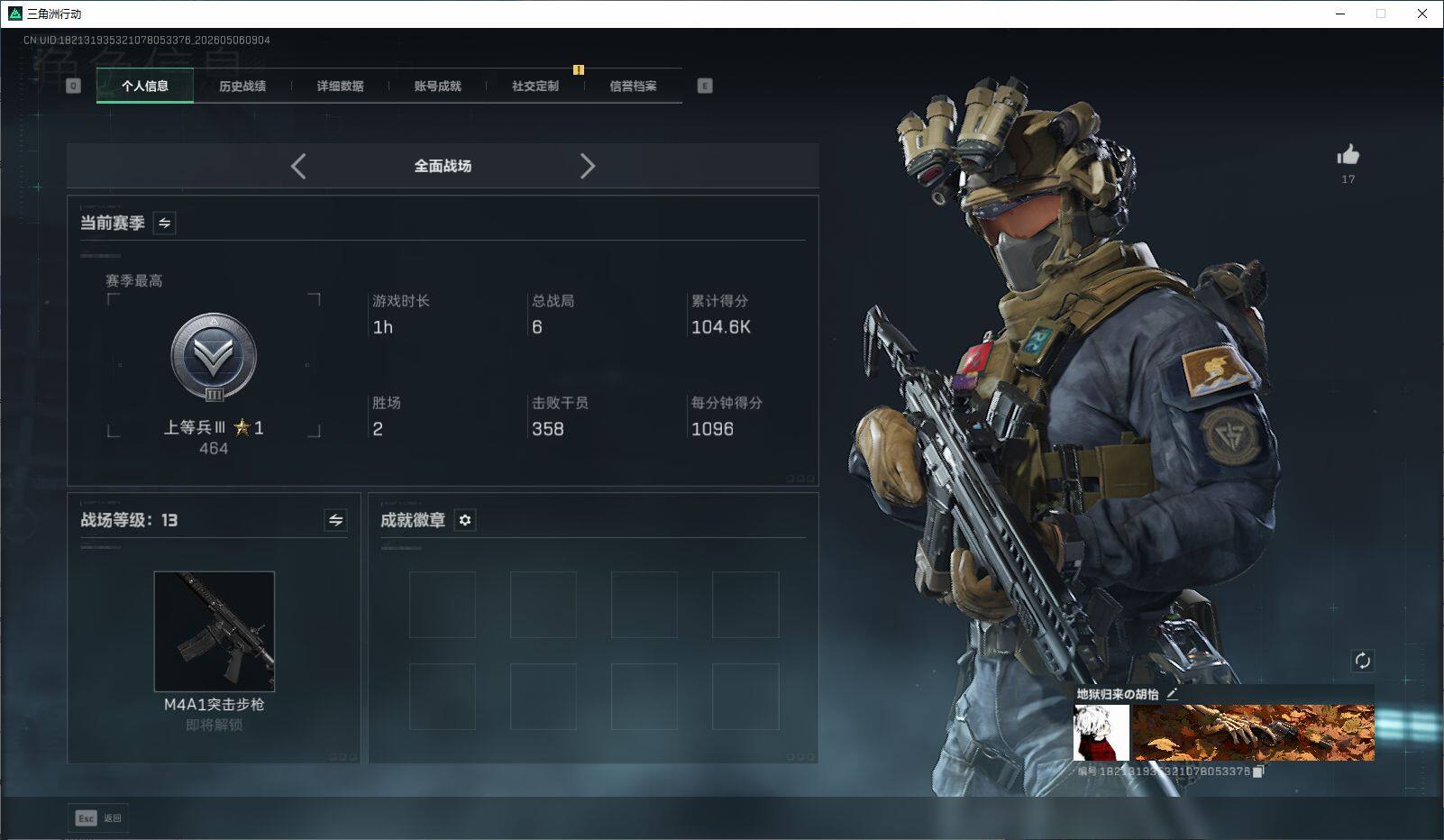Open the 社交定制 tab

tap(535, 86)
